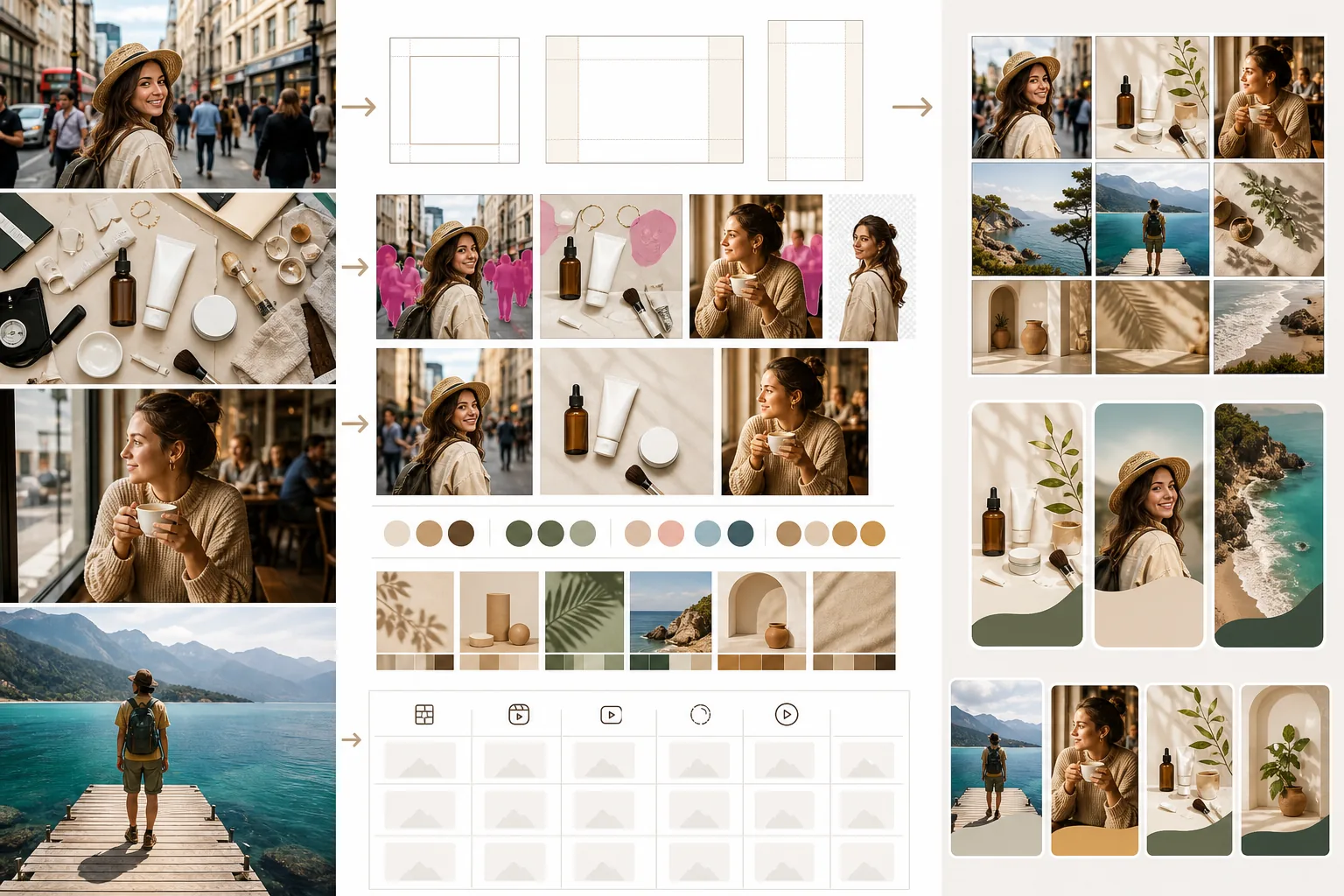Select the wide landscape frame template

point(644,99)
